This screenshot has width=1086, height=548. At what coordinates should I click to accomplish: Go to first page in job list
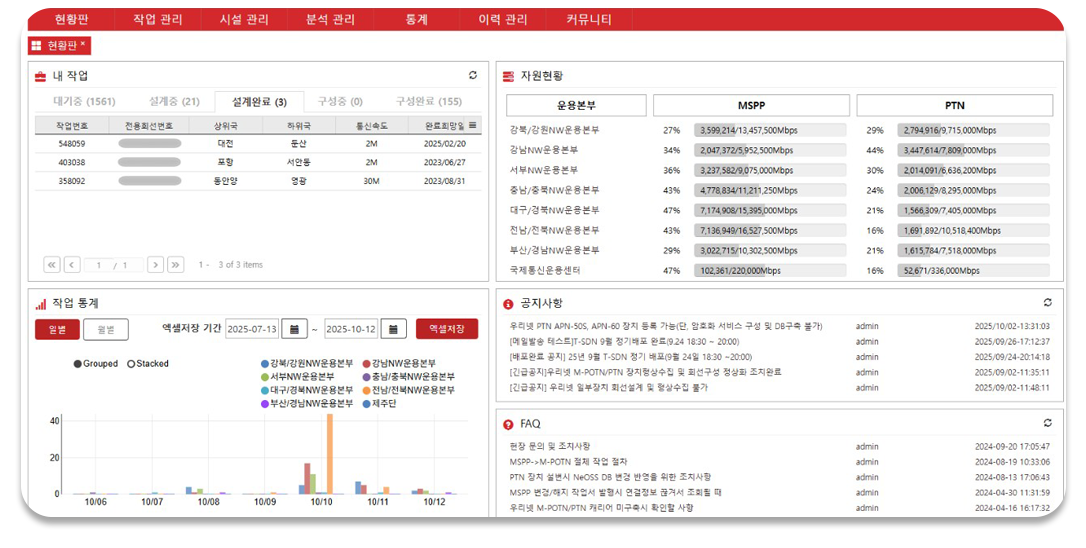tap(52, 265)
